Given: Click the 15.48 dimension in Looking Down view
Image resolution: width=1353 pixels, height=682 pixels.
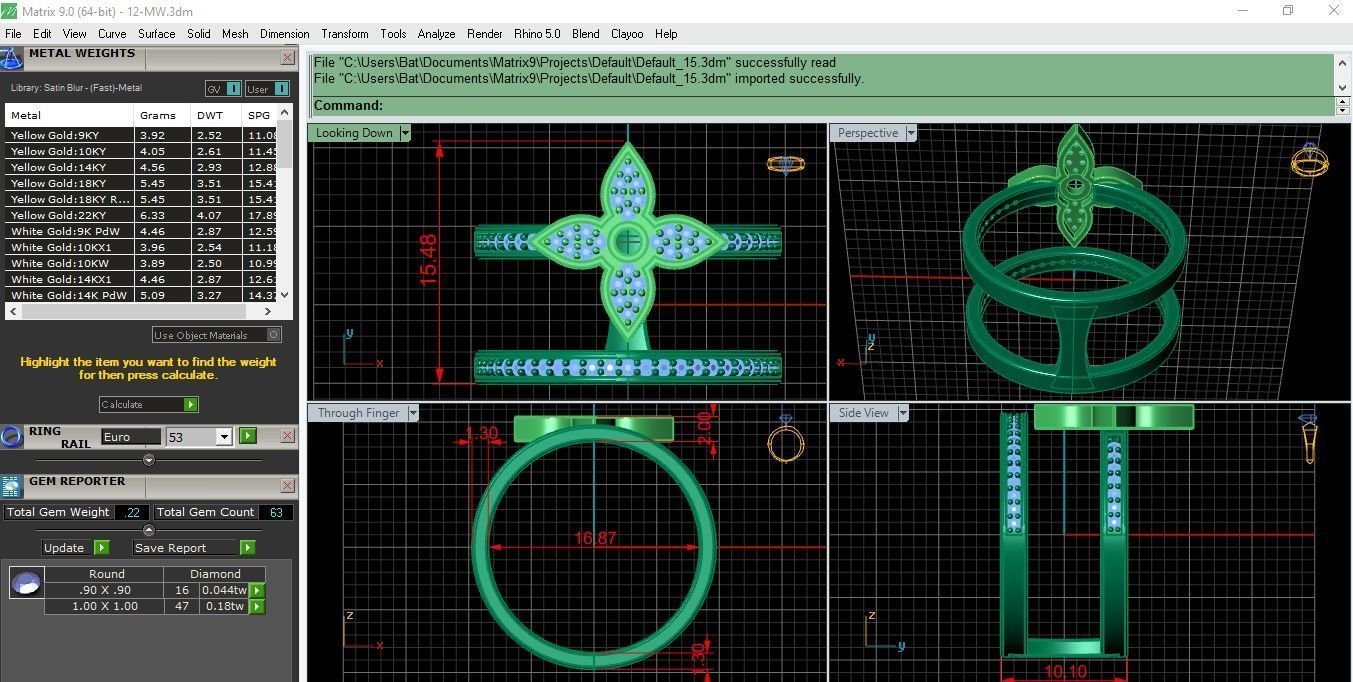Looking at the screenshot, I should [x=429, y=260].
